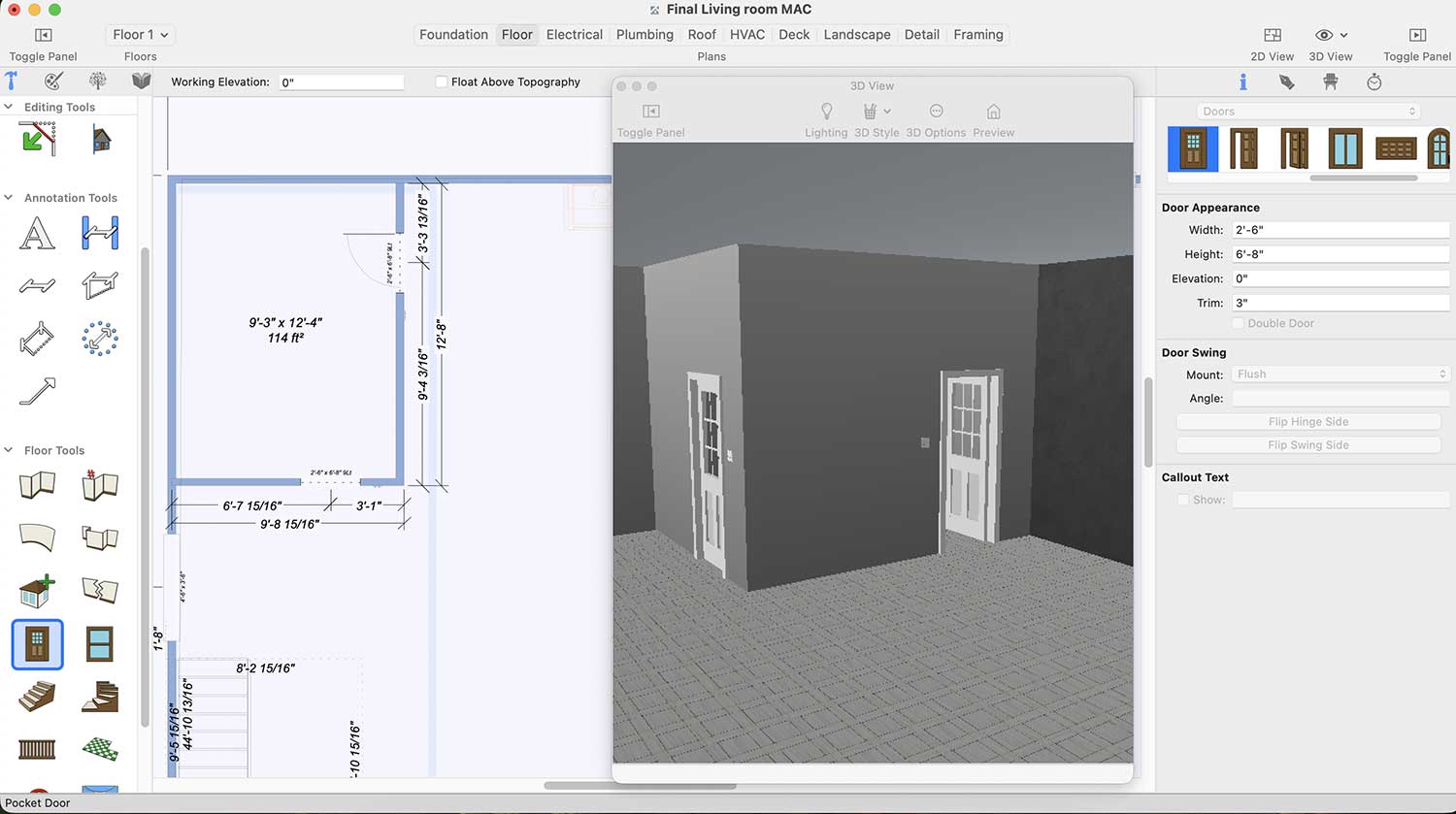The image size is (1456, 814).
Task: Check the Callout Text Show box
Action: [x=1182, y=500]
